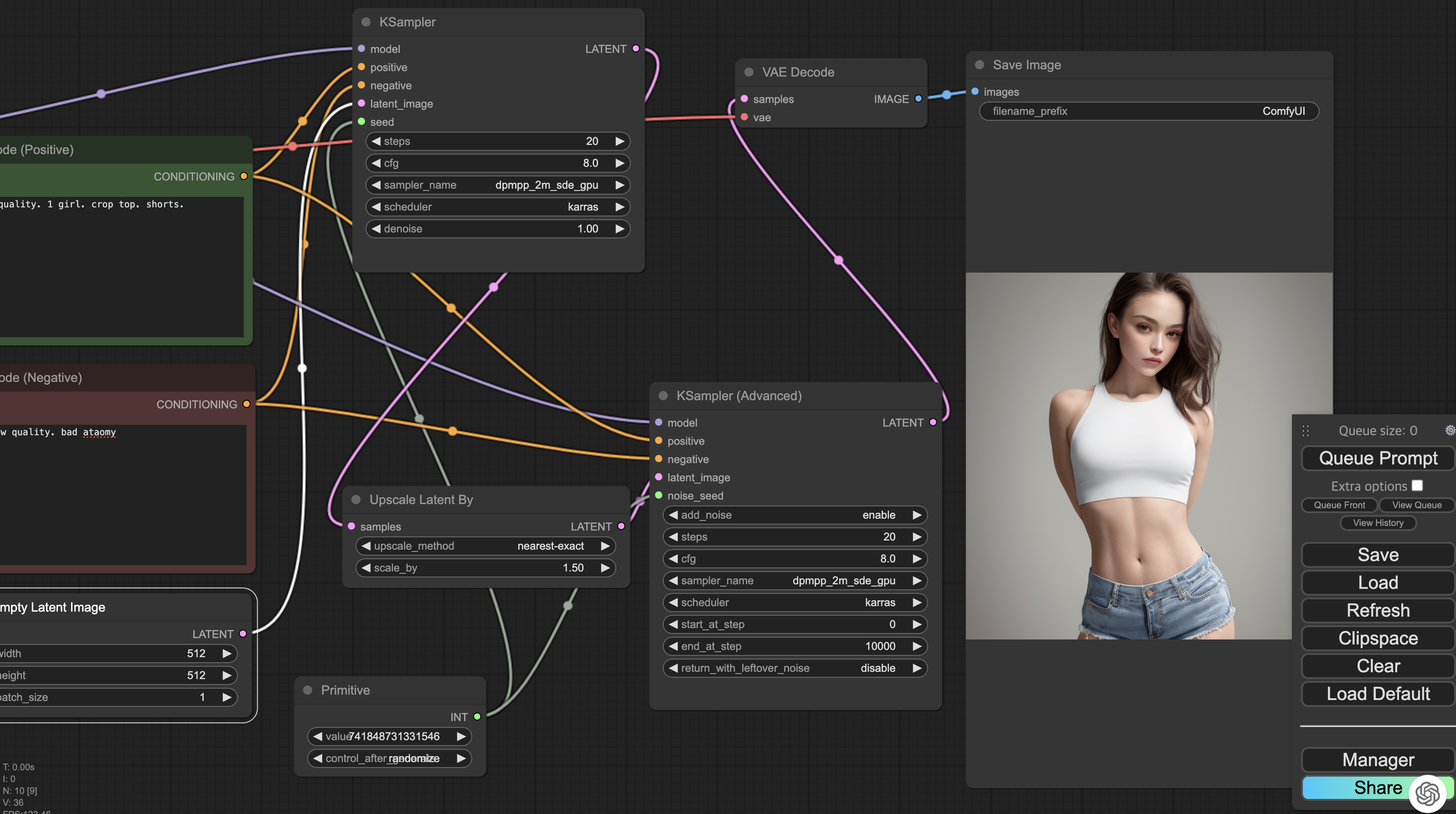Collapse the Upscale Latent By node dot
The width and height of the screenshot is (1456, 814).
(x=356, y=500)
